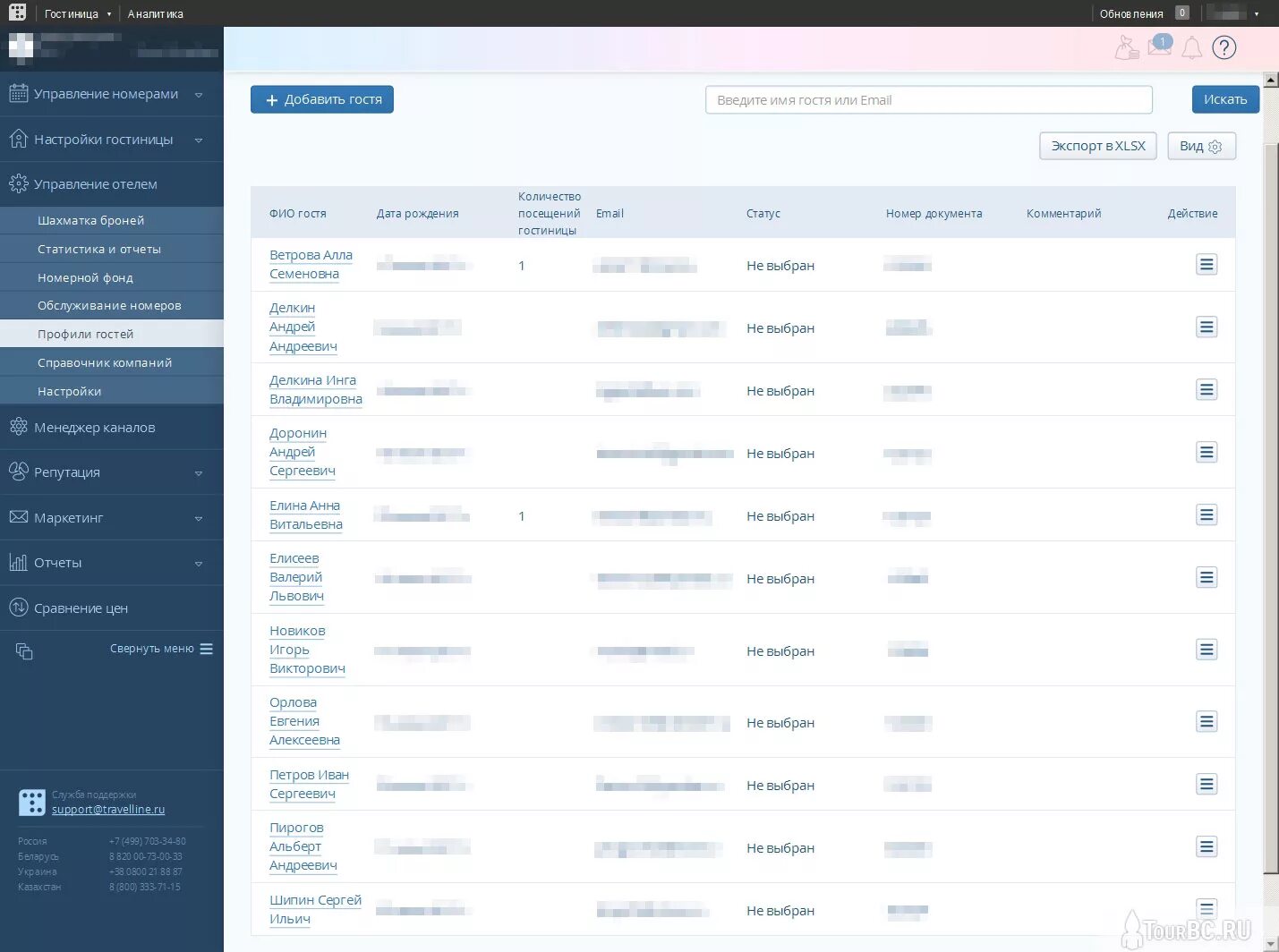
Task: Expand the Отчеты sidebar section
Action: click(x=111, y=563)
